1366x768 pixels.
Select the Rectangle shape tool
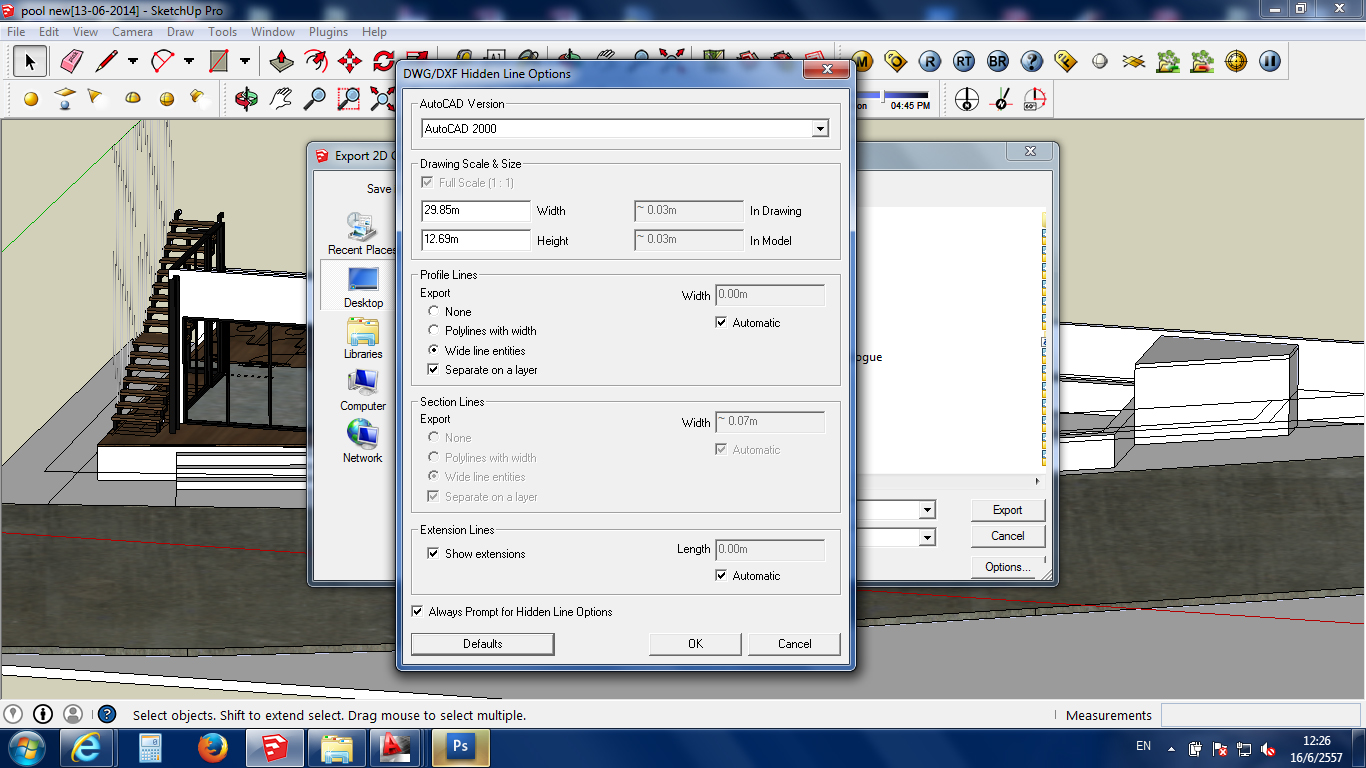click(218, 62)
